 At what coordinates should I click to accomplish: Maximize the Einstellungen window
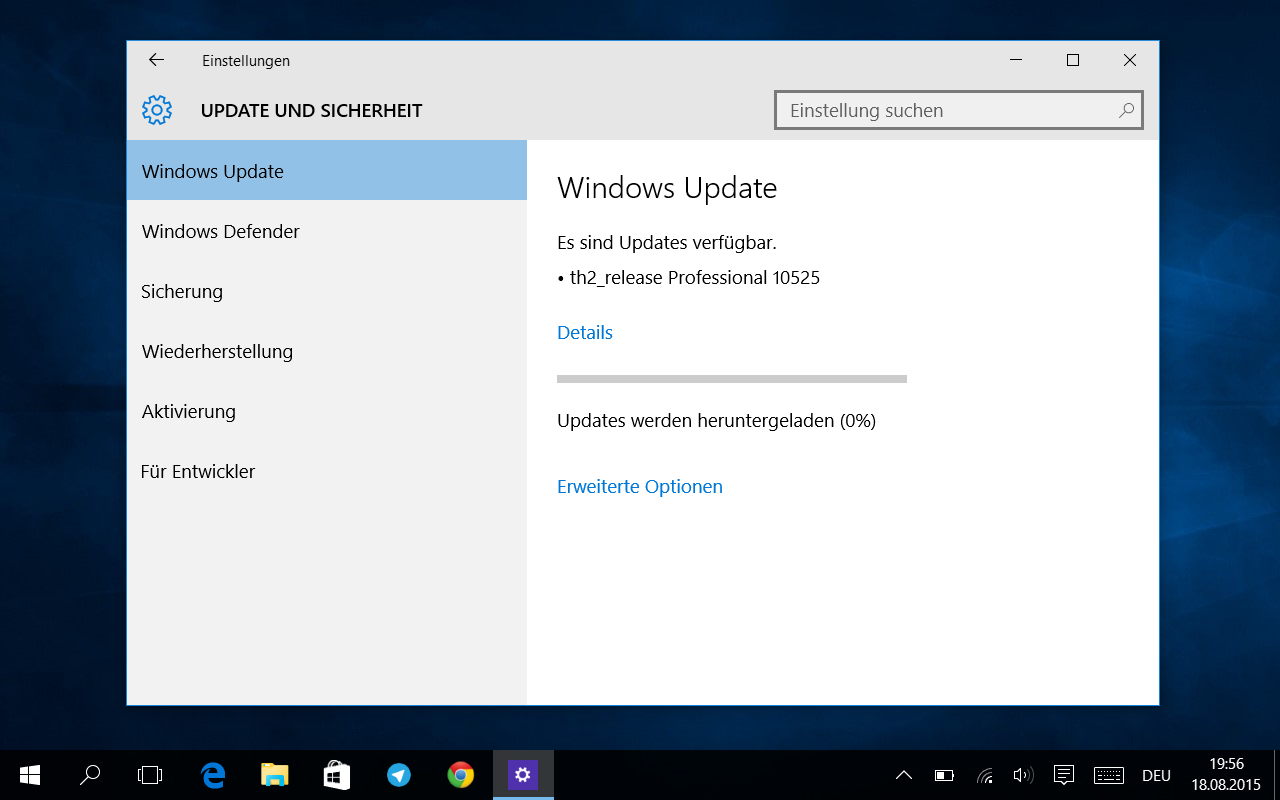click(1073, 60)
